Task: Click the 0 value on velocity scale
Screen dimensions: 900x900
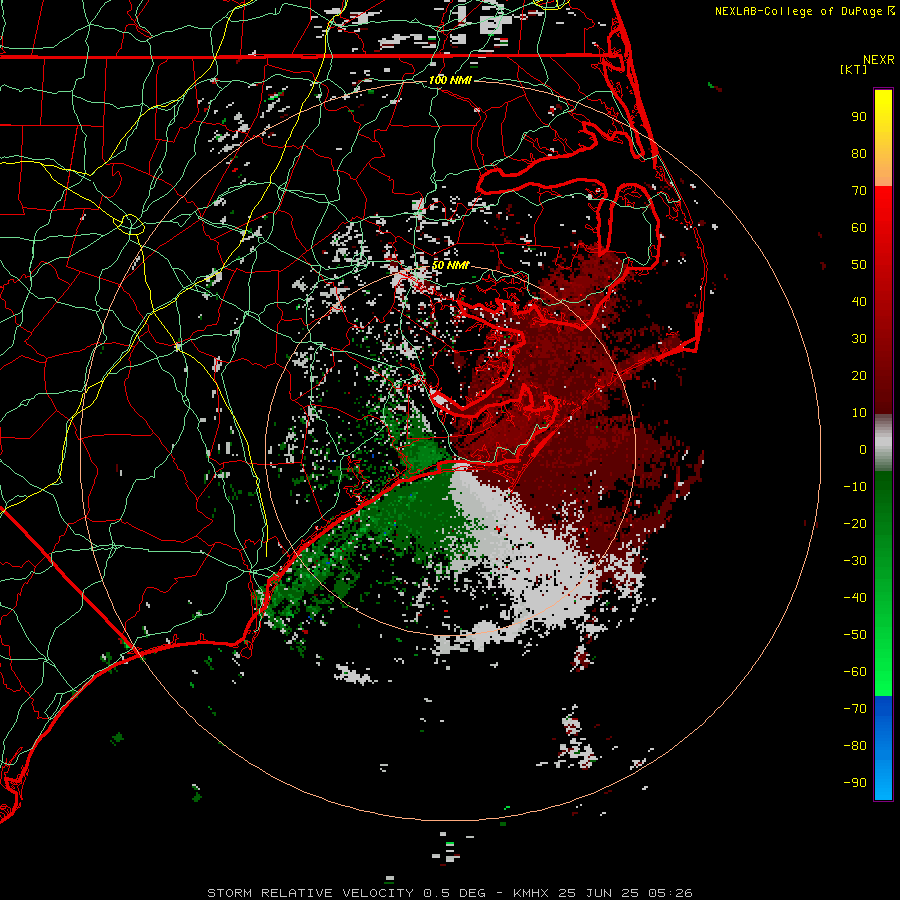Action: tap(863, 449)
